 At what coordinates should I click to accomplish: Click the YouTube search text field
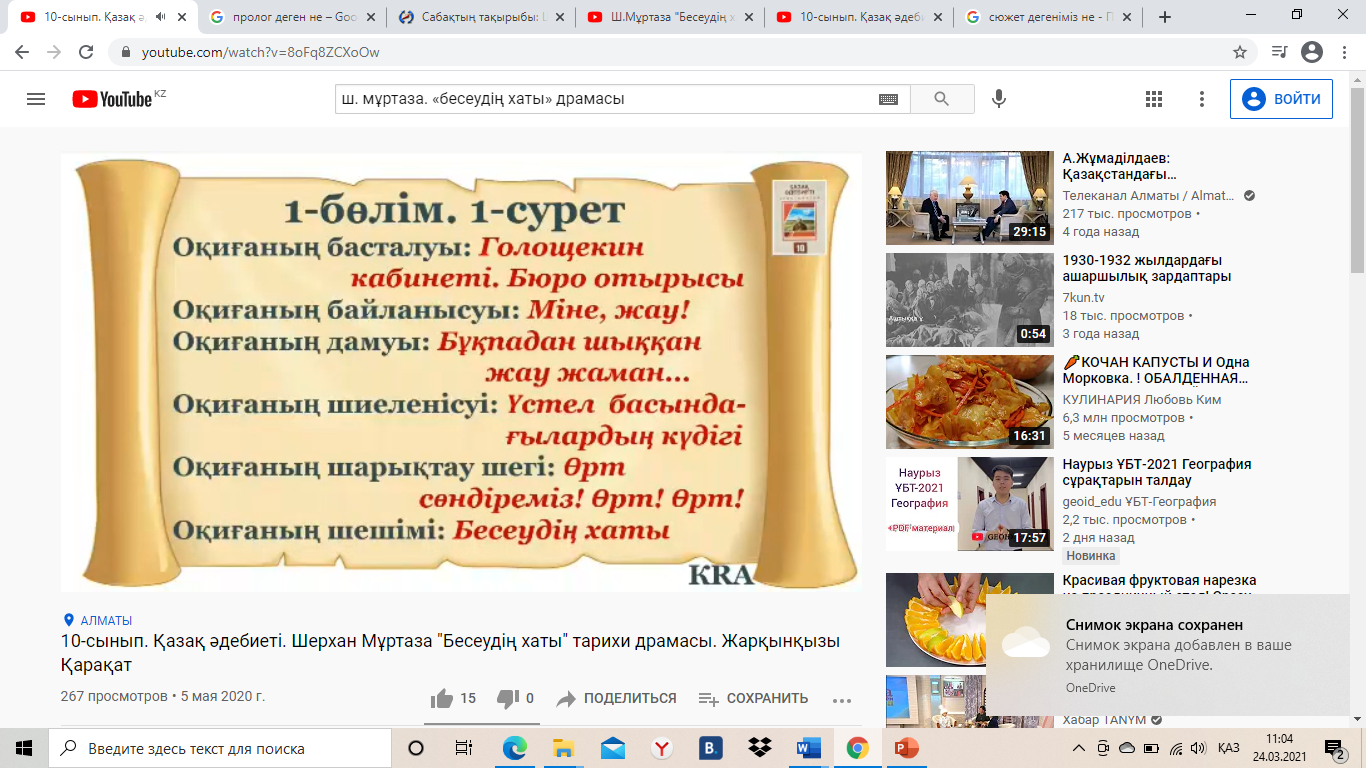coord(605,99)
